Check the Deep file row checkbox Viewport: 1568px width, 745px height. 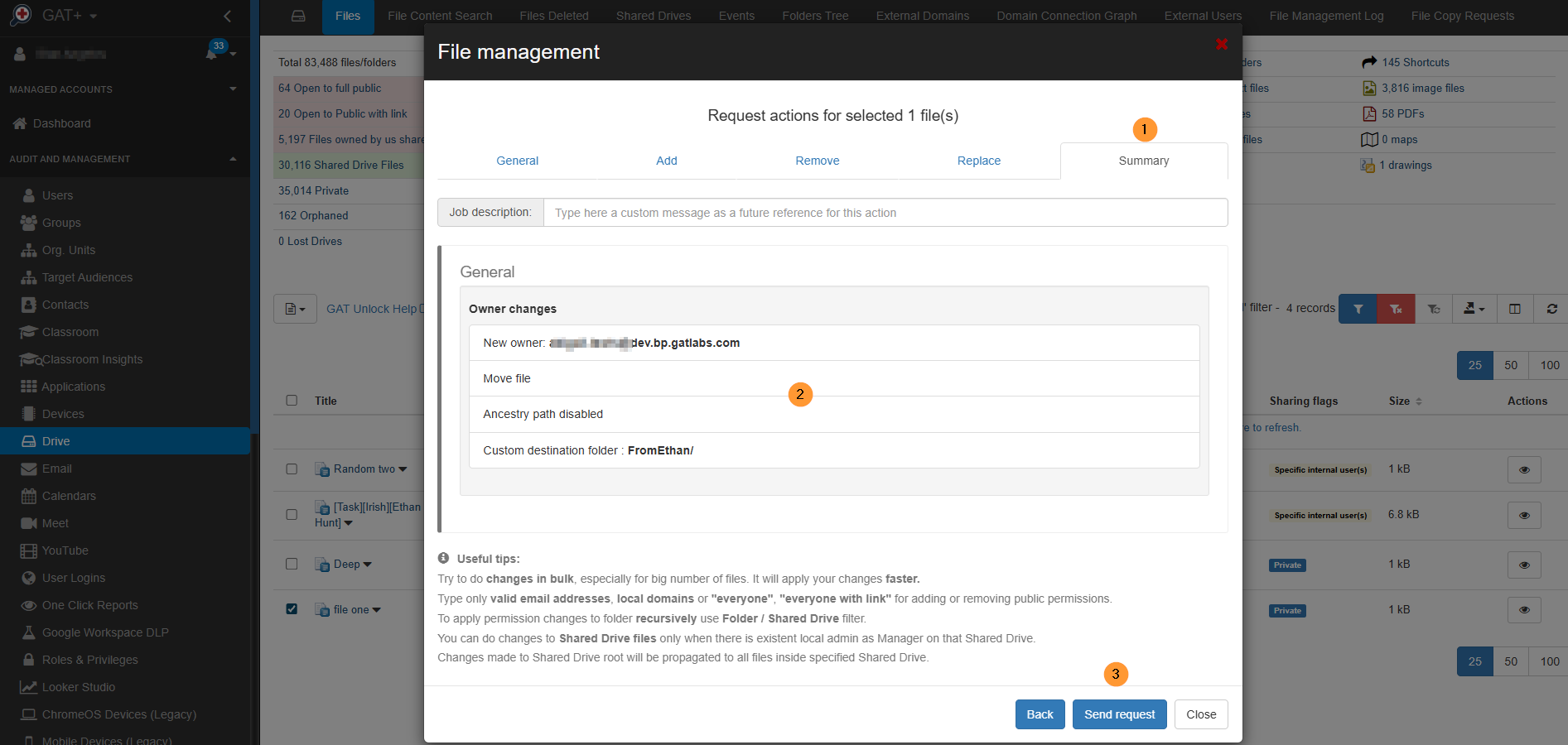[x=291, y=563]
